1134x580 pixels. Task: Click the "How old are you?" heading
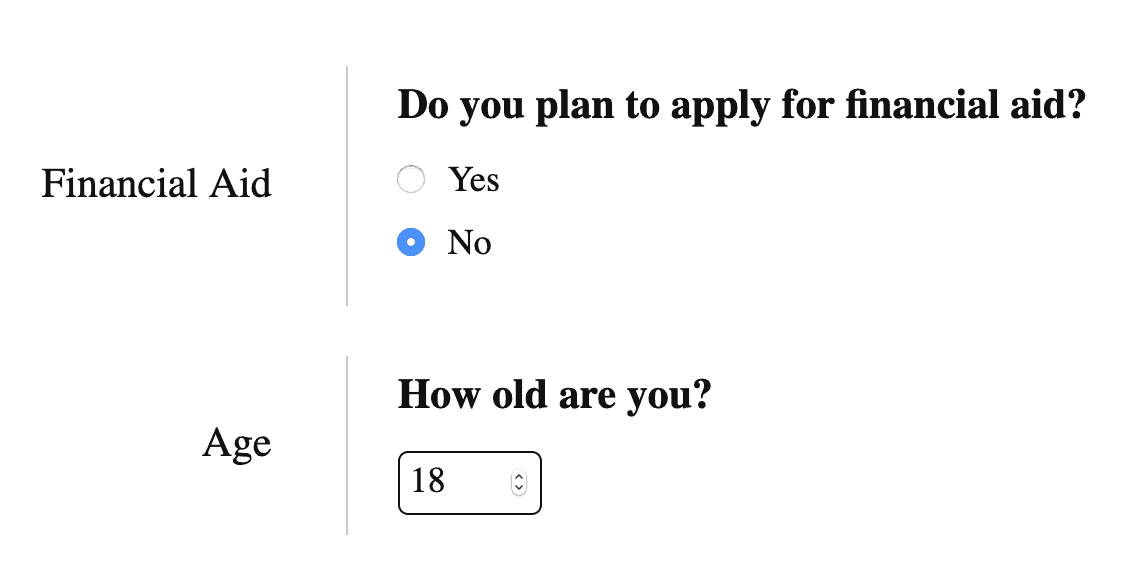[x=554, y=395]
